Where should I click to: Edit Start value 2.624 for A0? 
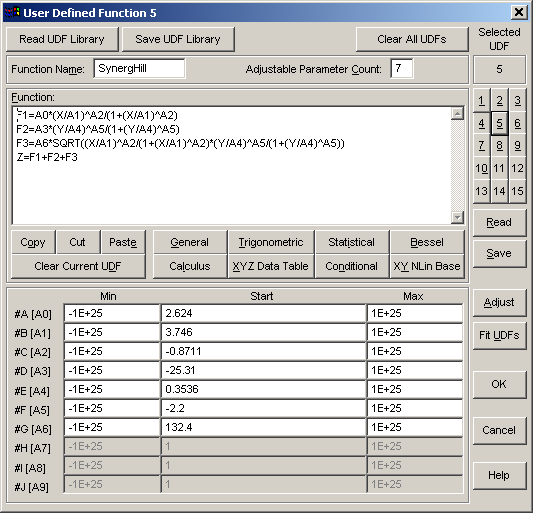(263, 313)
